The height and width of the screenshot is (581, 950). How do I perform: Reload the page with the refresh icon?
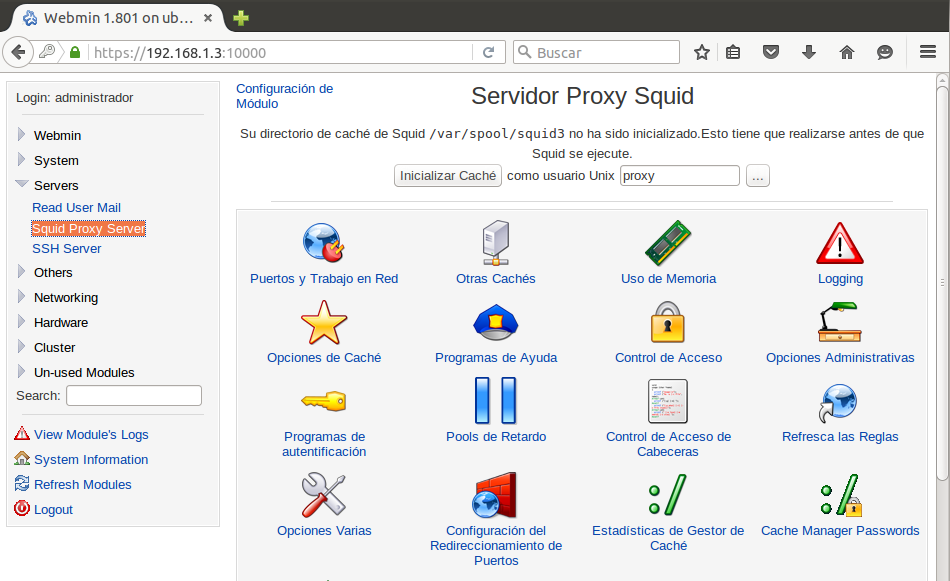(488, 53)
